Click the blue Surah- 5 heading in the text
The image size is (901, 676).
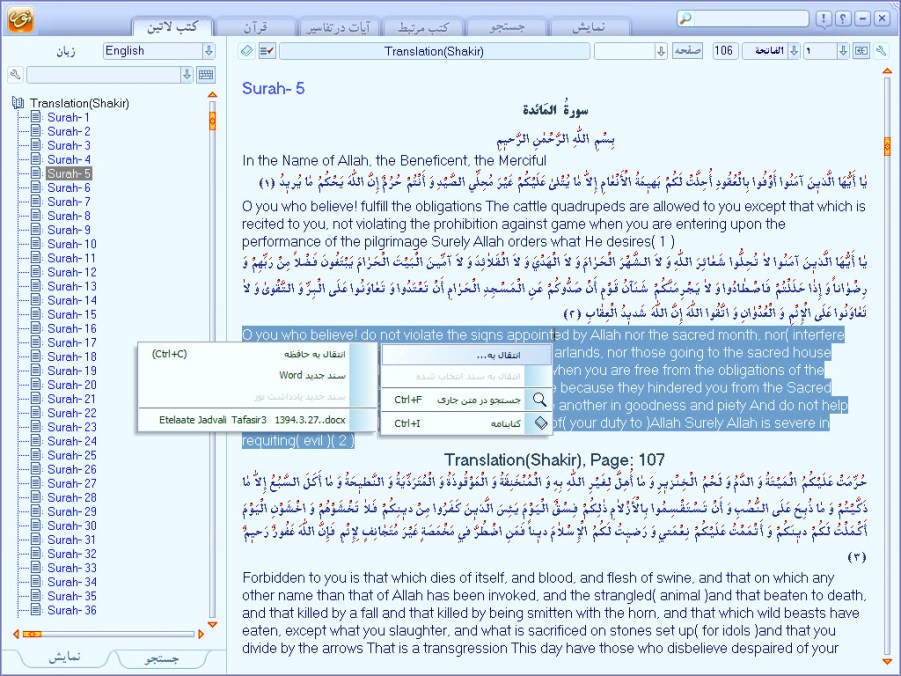[x=273, y=89]
